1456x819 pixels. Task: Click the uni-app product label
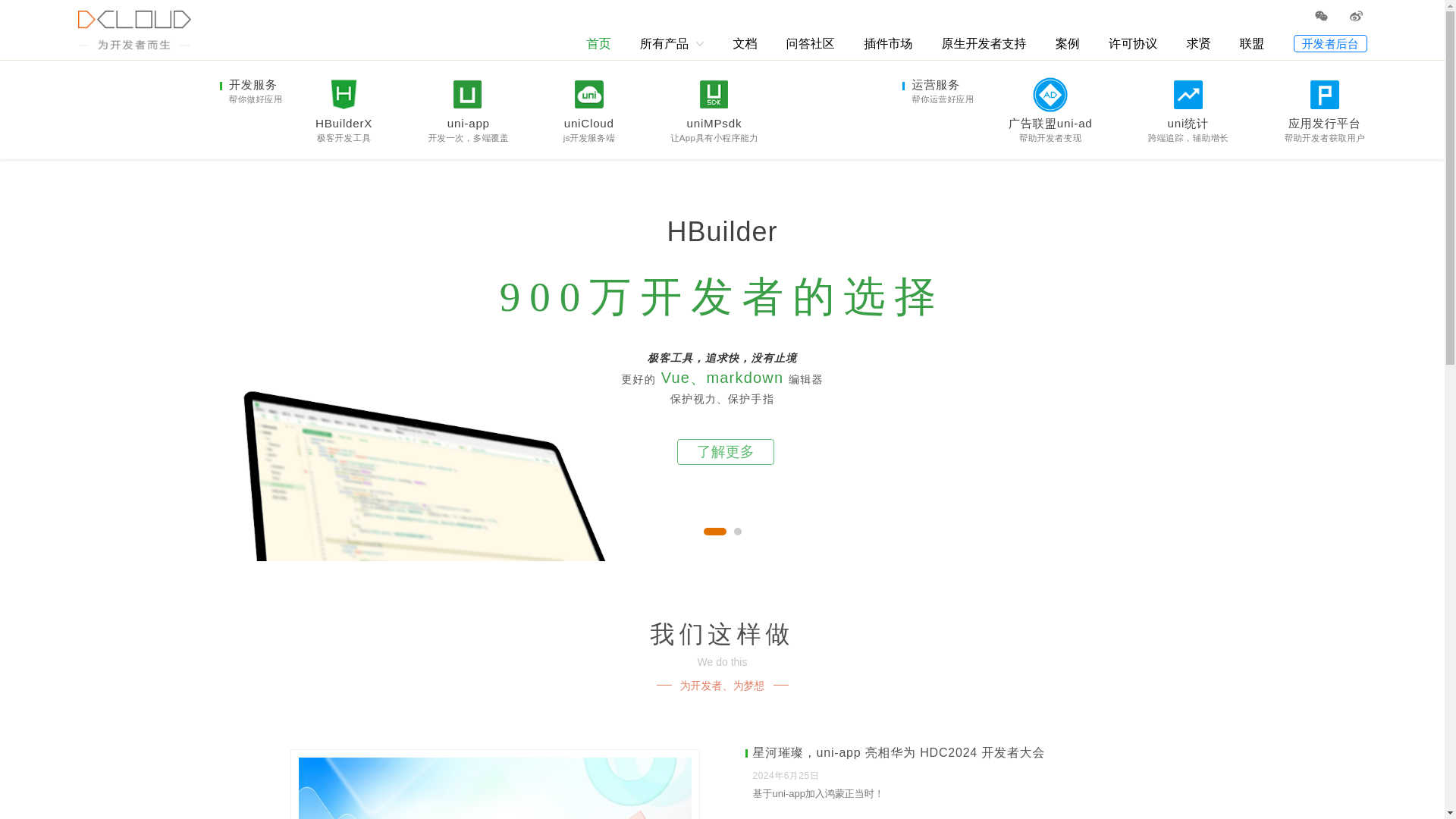(x=468, y=124)
